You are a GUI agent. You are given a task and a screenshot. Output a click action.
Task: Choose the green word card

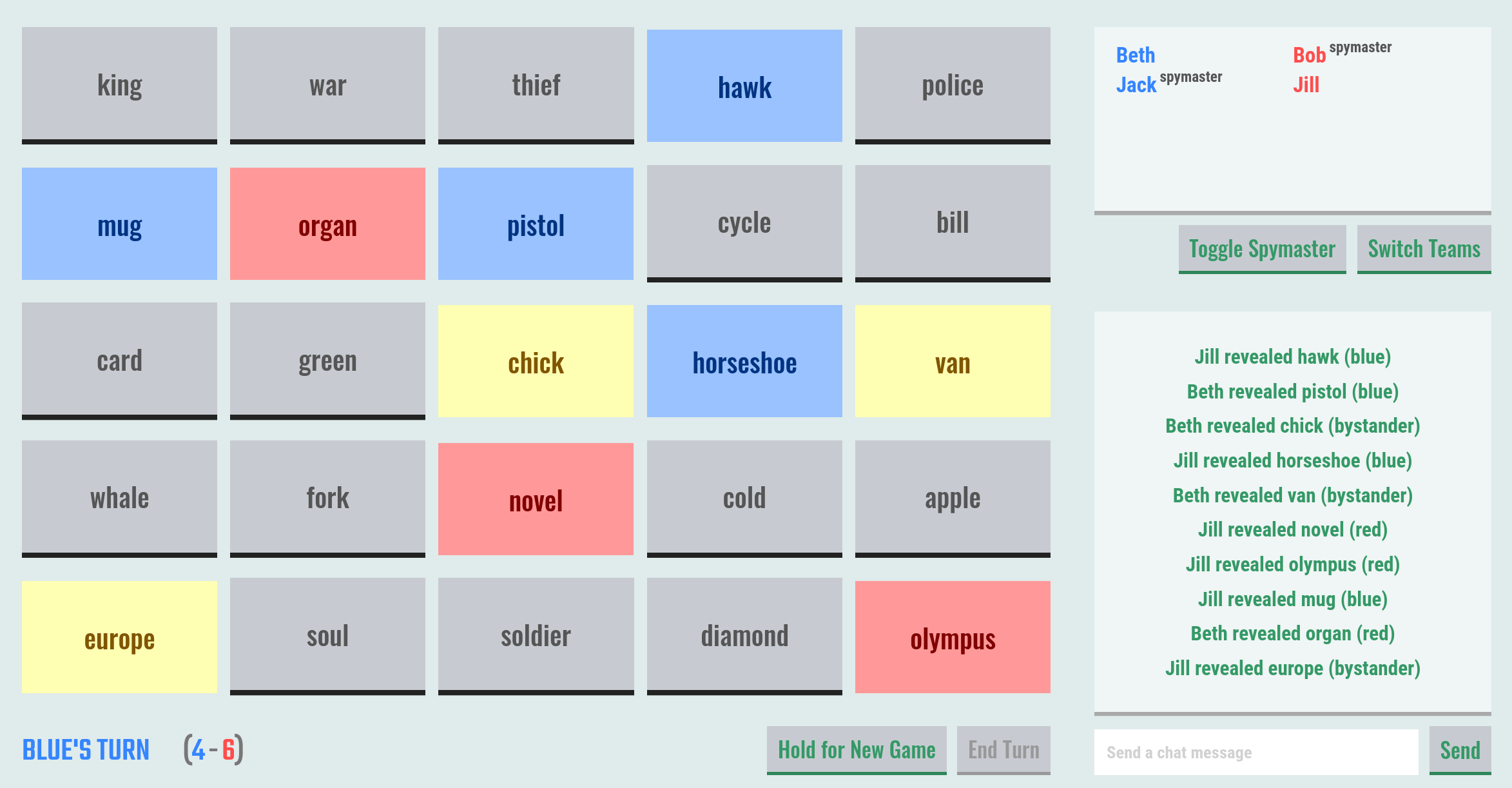pos(327,360)
